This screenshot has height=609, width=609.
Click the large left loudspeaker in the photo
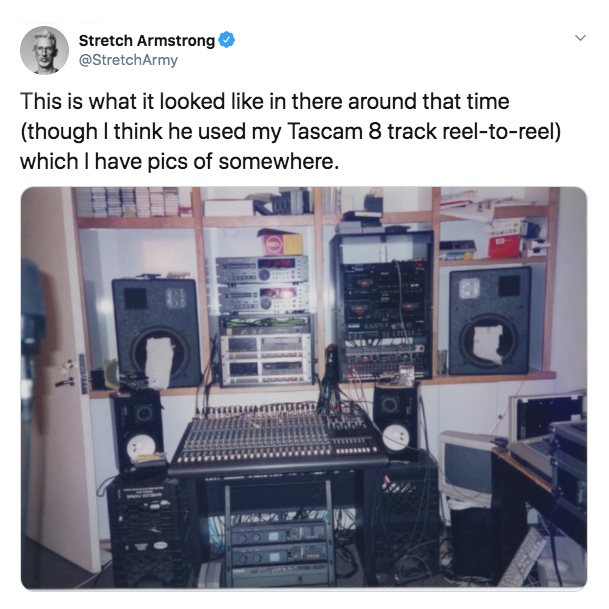(x=157, y=332)
